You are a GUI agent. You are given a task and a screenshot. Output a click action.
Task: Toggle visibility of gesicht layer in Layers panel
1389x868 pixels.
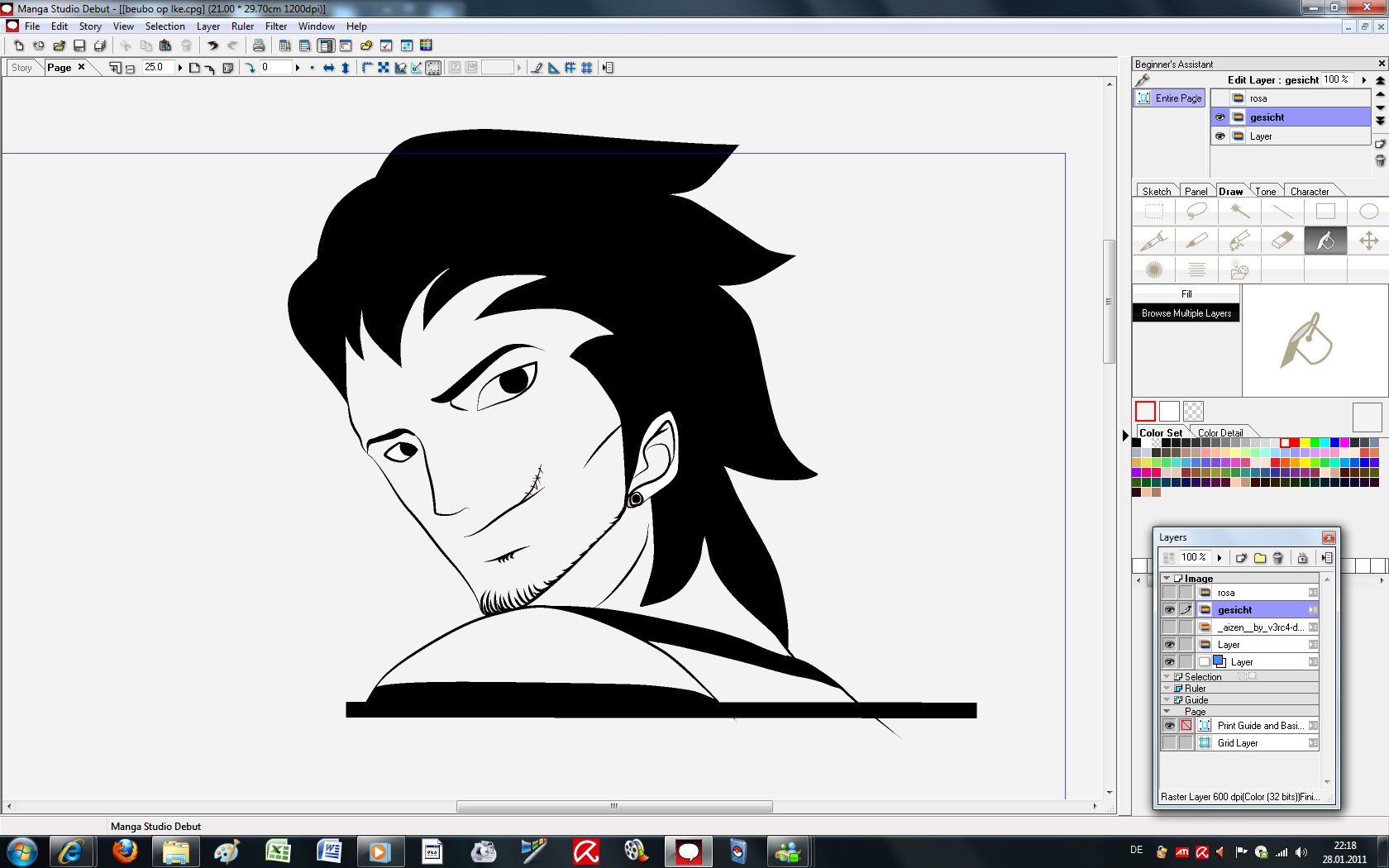pyautogui.click(x=1169, y=610)
